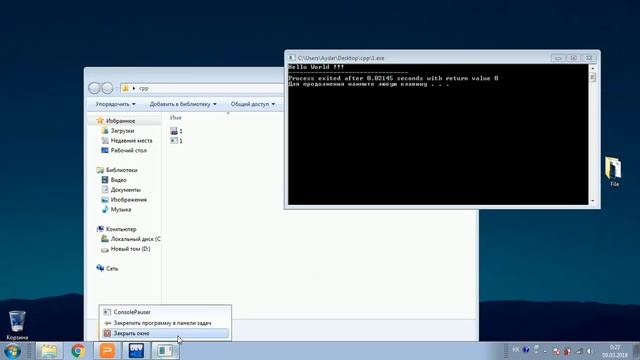
Task: Click the cpp address bar path
Action: [x=144, y=88]
